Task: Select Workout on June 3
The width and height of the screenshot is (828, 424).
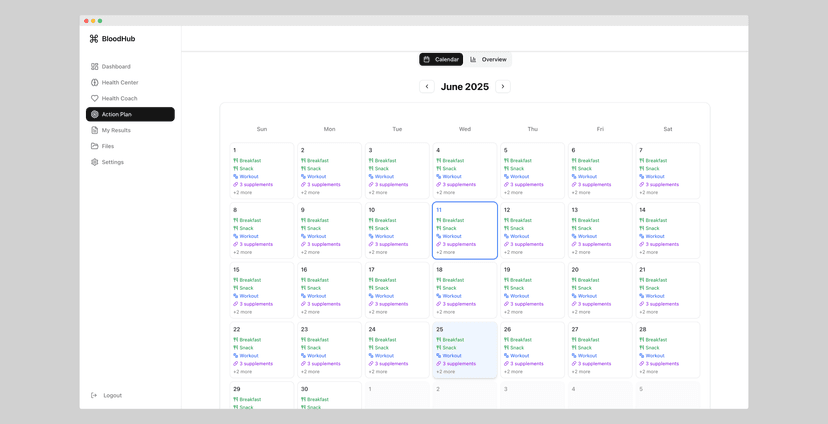Action: 381,176
